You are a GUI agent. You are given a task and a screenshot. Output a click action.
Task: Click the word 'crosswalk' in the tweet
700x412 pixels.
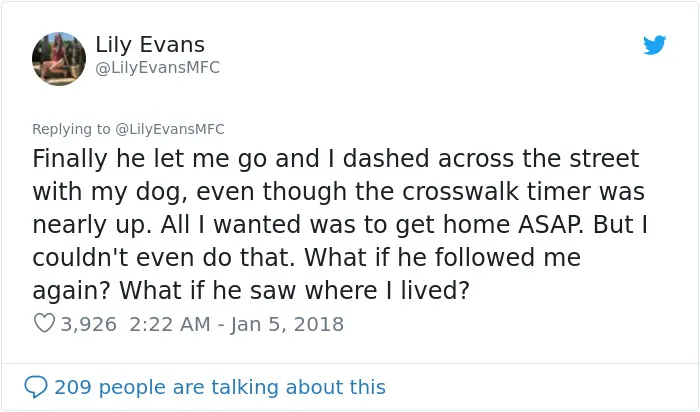pyautogui.click(x=460, y=191)
